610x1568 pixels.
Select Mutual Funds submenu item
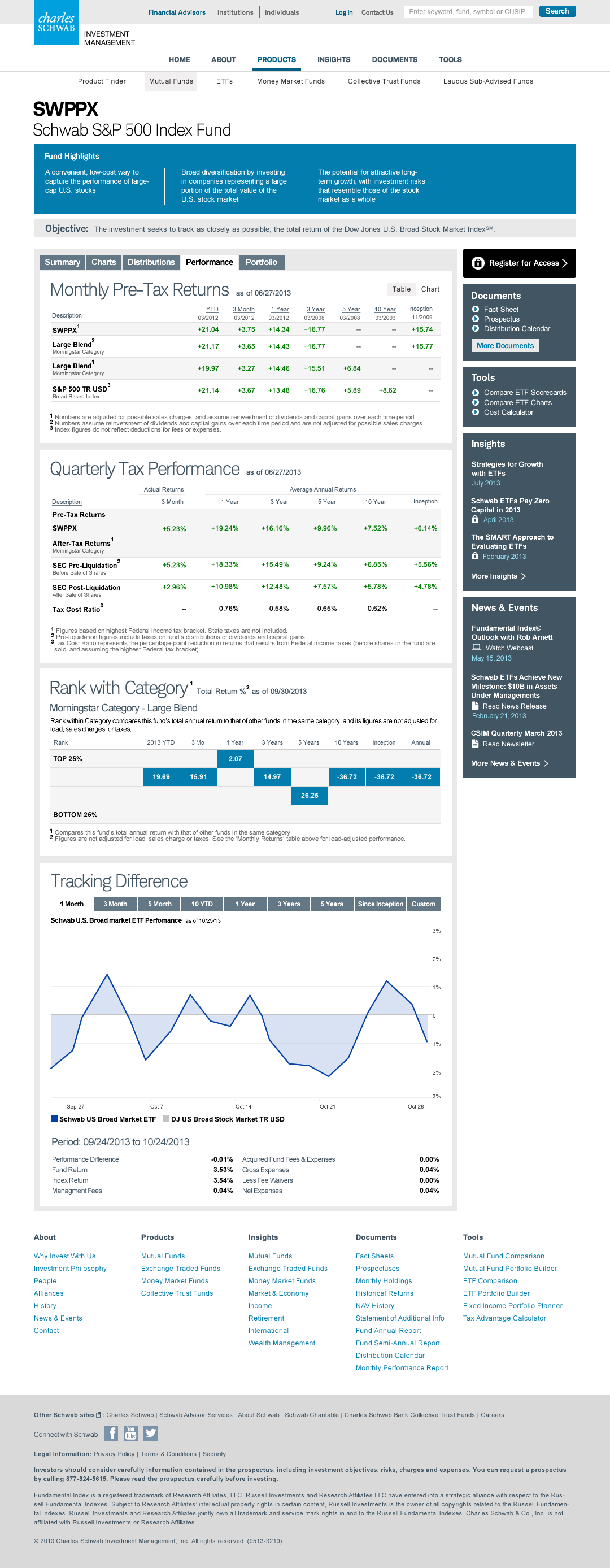click(x=171, y=81)
